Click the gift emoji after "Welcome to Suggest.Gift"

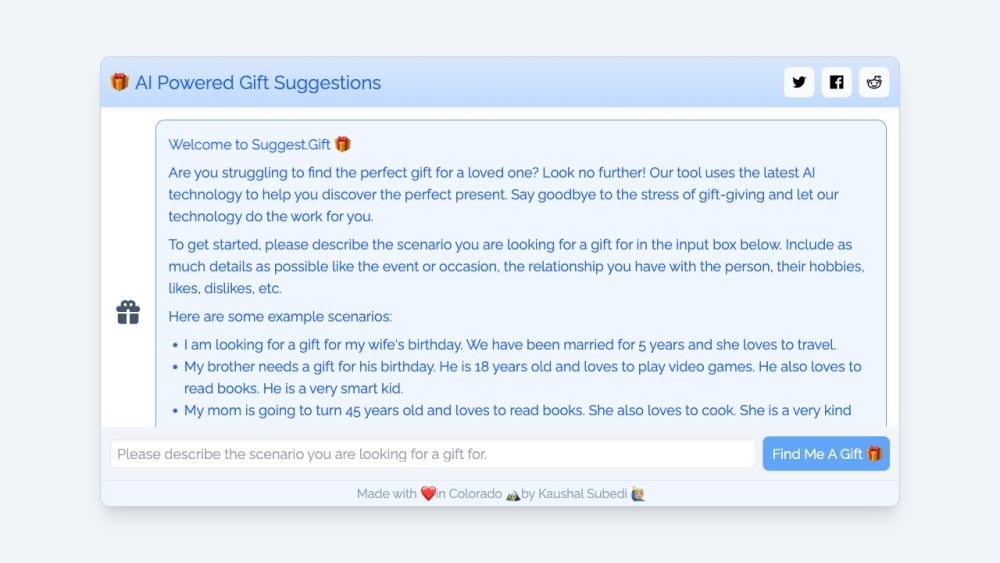tap(343, 145)
